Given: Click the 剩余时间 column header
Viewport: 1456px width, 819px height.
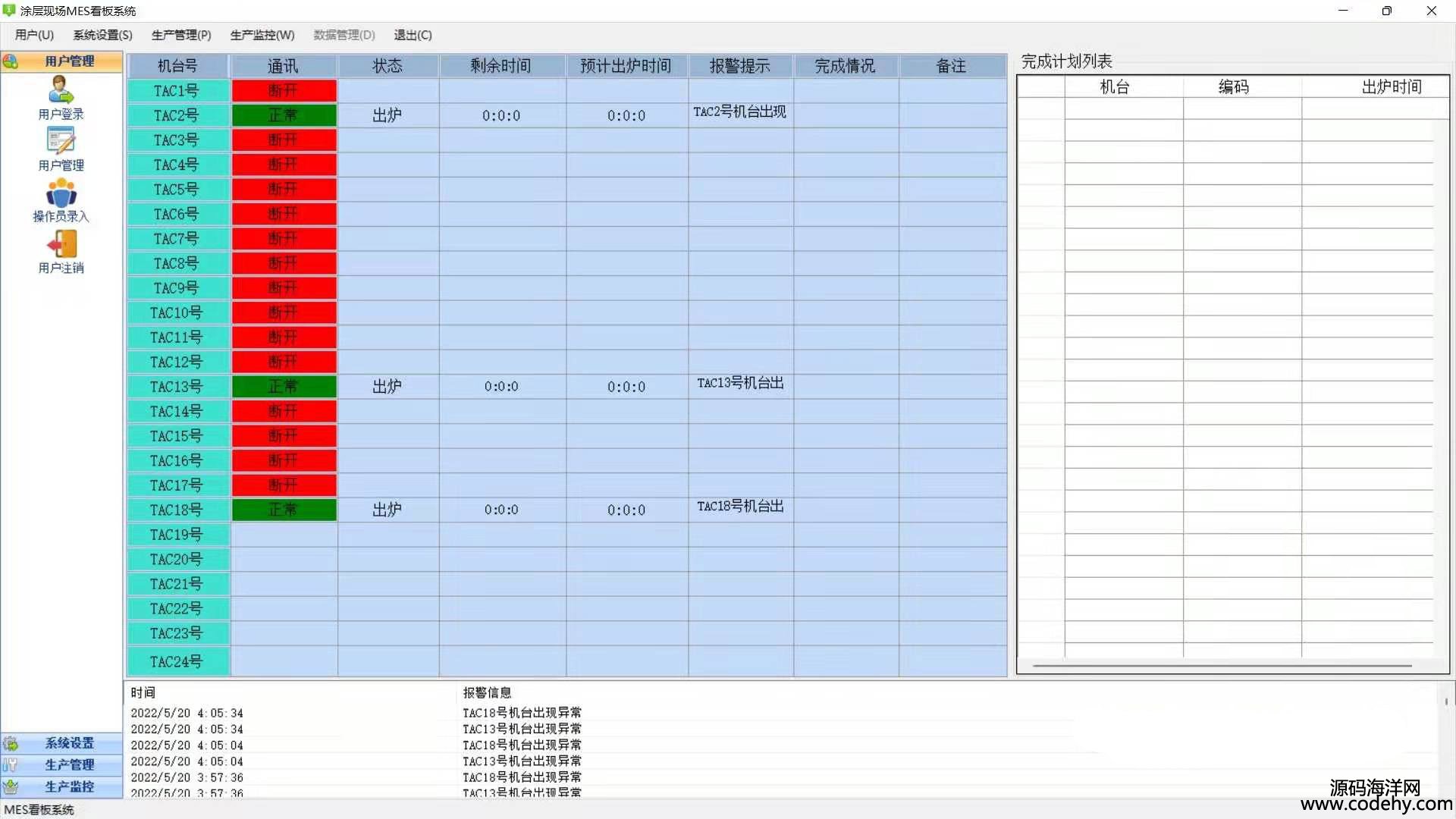Looking at the screenshot, I should pyautogui.click(x=501, y=66).
